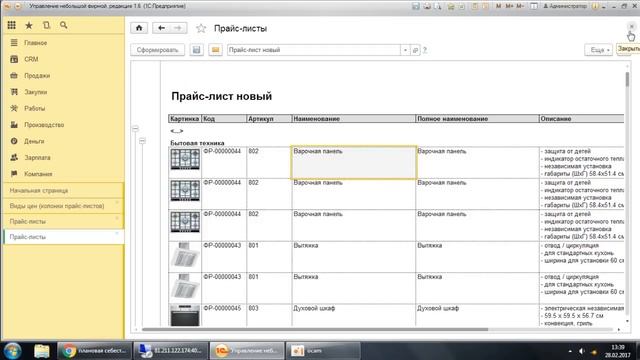Open the Windows Start button
640x360 pixels.
coord(12,351)
